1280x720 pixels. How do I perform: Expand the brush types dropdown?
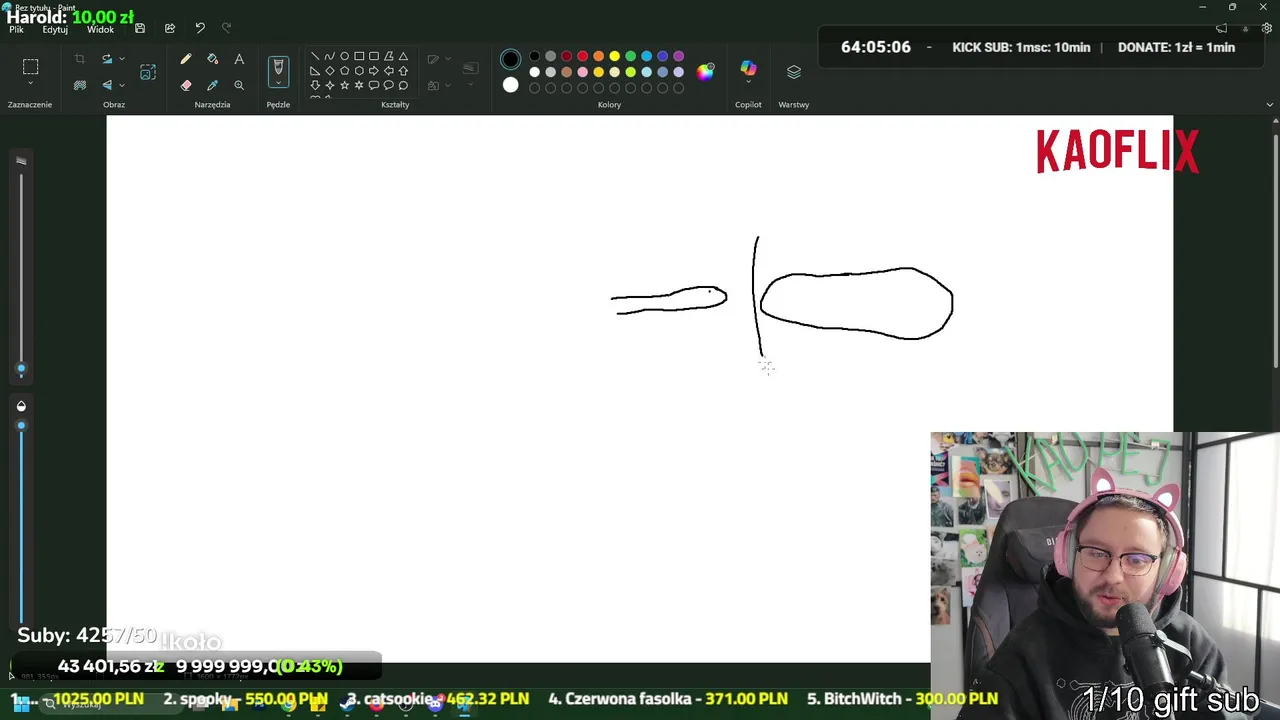pyautogui.click(x=278, y=84)
